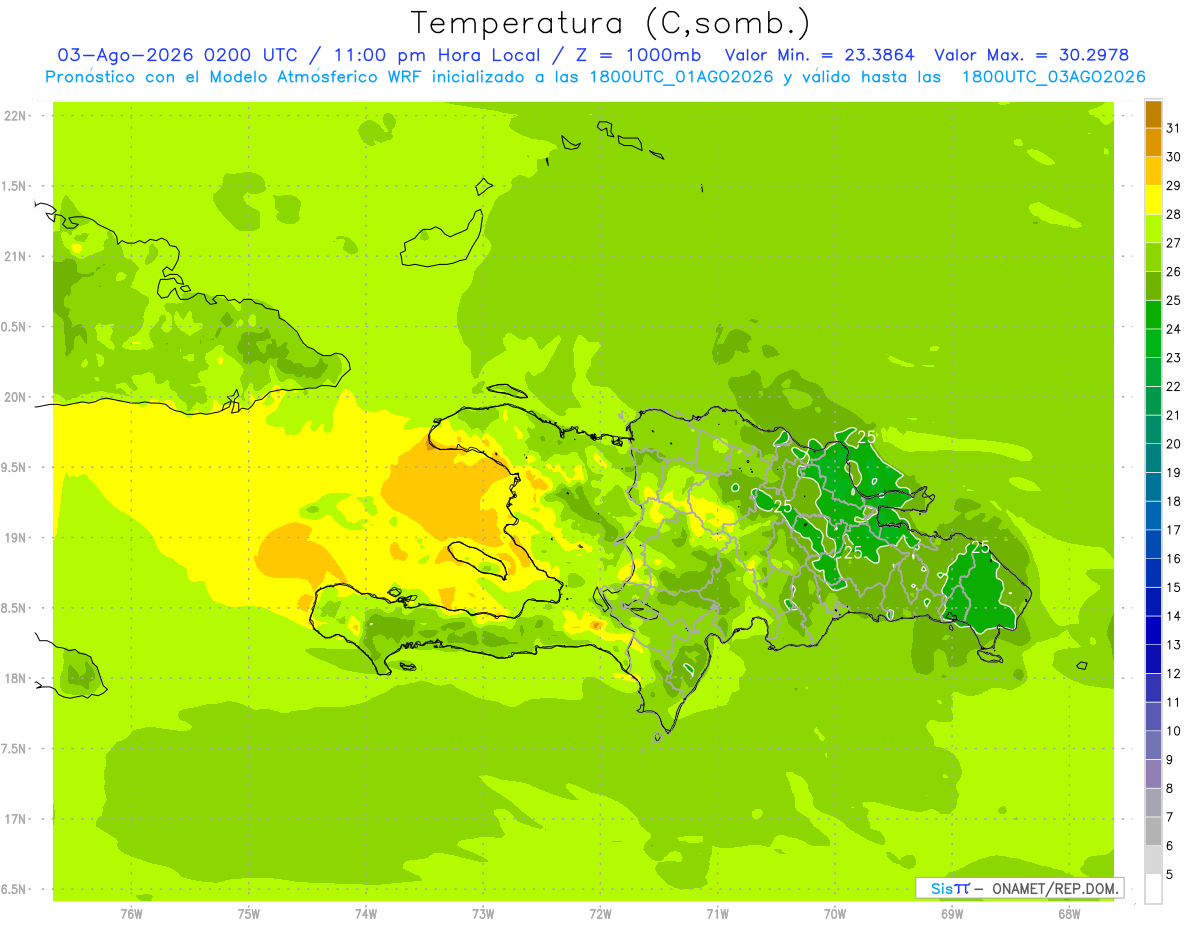
Task: Click the 18N latitude axis label
Action: (x=16, y=678)
